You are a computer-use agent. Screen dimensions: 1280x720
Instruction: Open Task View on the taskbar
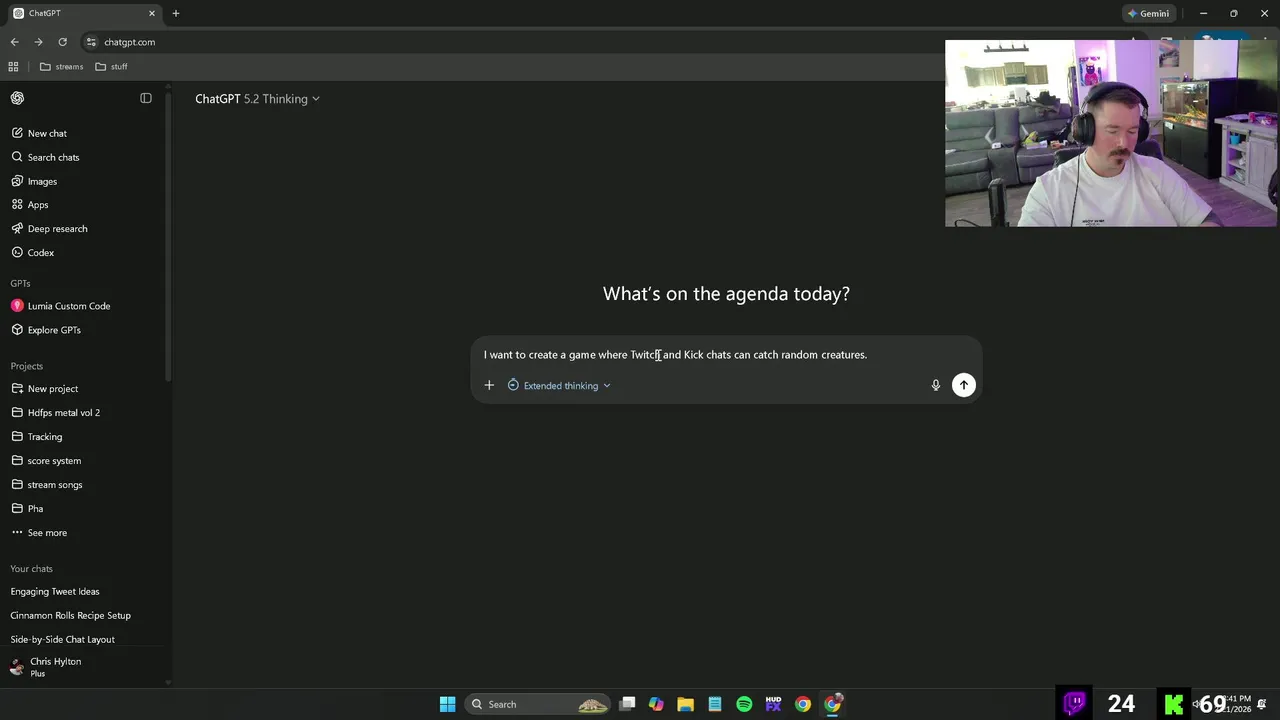(x=627, y=704)
